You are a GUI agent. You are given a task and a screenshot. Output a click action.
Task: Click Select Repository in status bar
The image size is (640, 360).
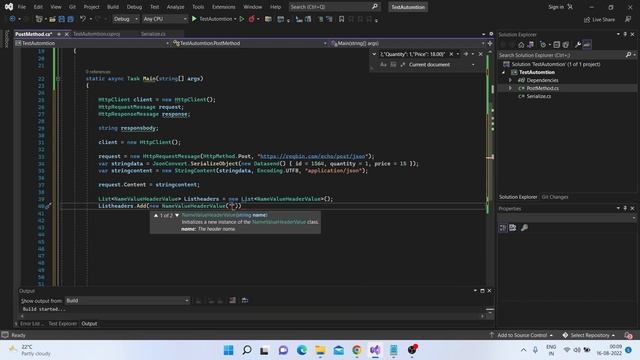coord(589,335)
